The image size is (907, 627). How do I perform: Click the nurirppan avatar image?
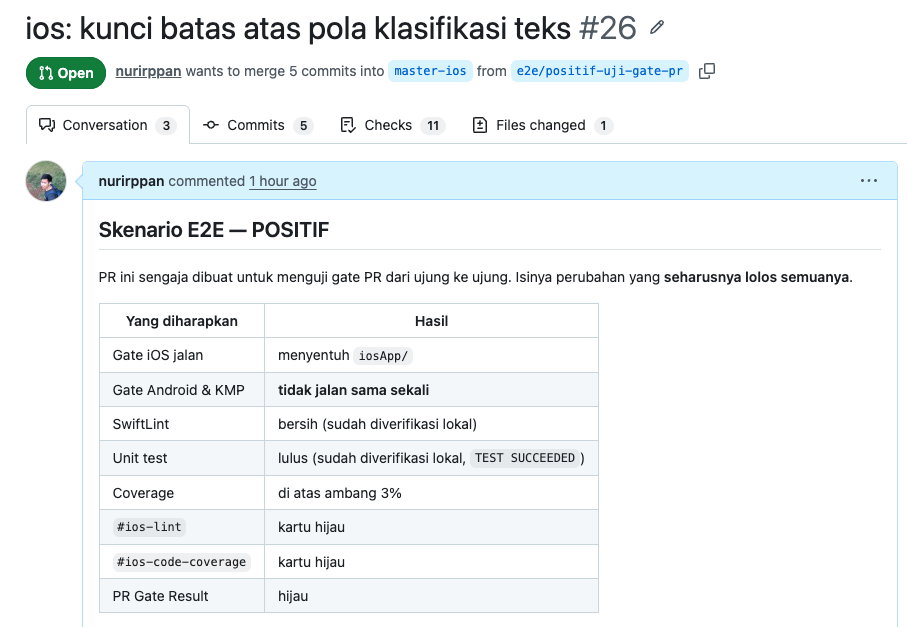pyautogui.click(x=46, y=181)
